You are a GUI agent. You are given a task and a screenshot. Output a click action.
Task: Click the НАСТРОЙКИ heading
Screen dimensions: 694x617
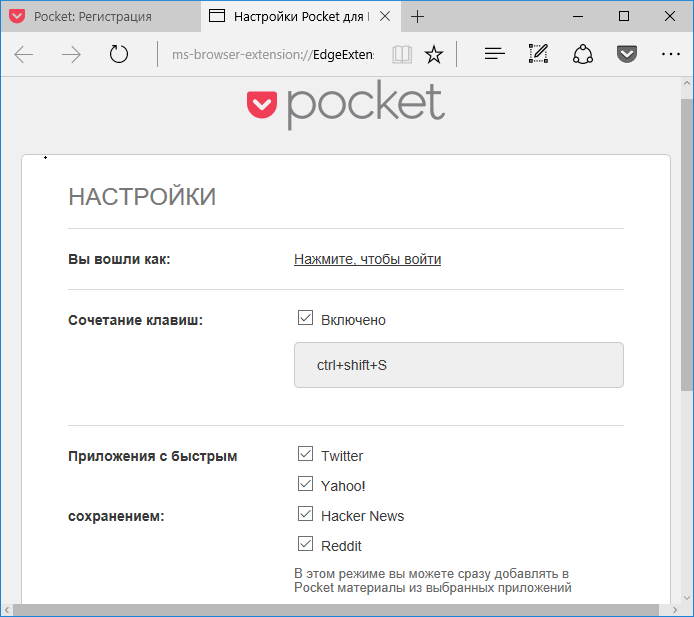point(142,197)
